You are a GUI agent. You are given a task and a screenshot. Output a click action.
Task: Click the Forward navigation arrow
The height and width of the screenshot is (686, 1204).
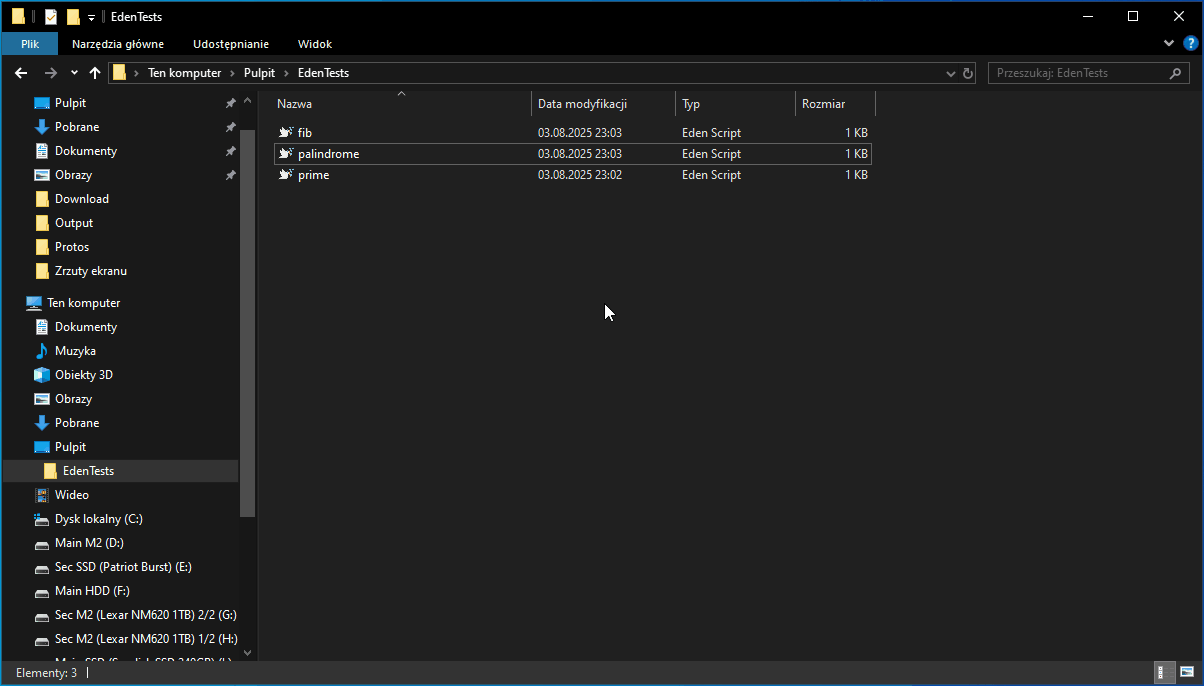click(51, 73)
